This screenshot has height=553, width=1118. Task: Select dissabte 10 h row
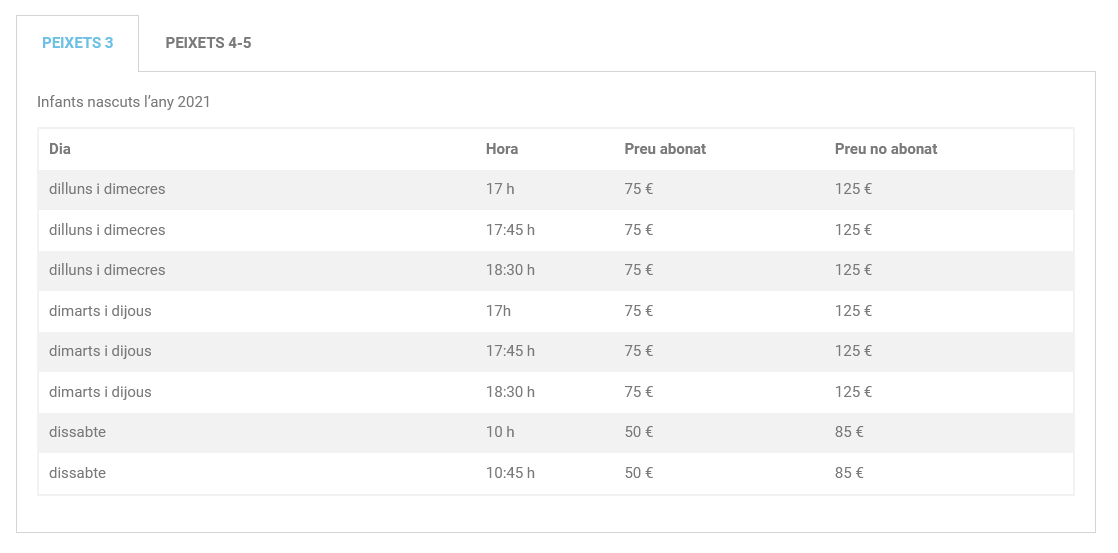(x=556, y=433)
